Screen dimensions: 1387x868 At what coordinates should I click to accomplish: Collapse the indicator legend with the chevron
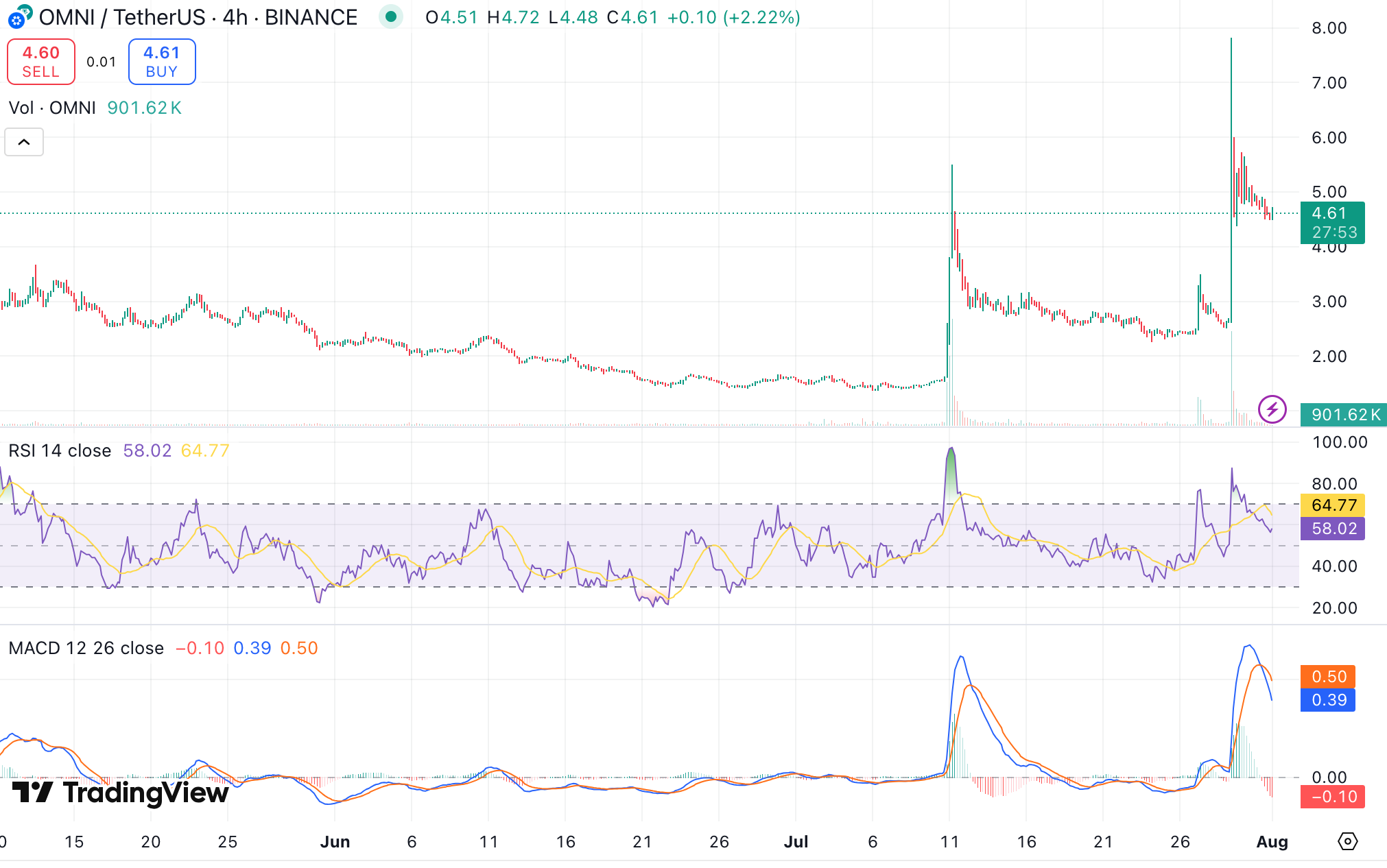click(24, 143)
